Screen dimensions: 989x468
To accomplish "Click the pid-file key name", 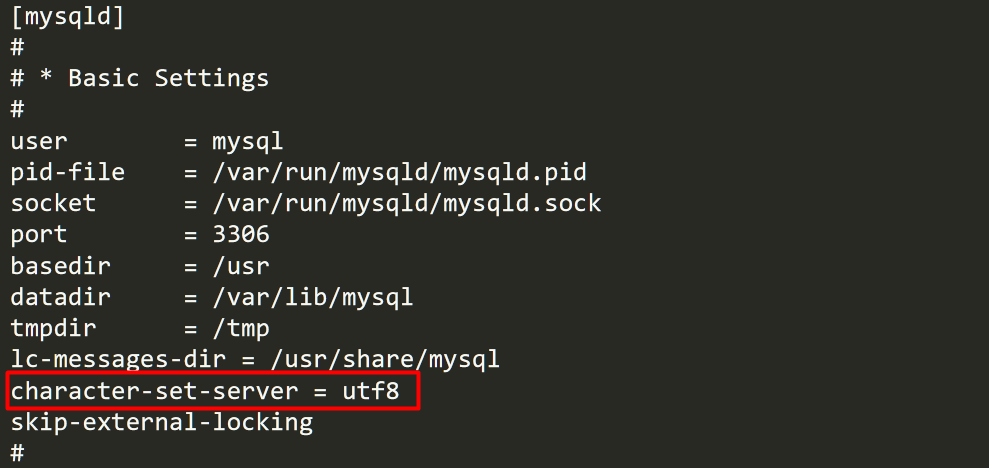I will pyautogui.click(x=67, y=173).
